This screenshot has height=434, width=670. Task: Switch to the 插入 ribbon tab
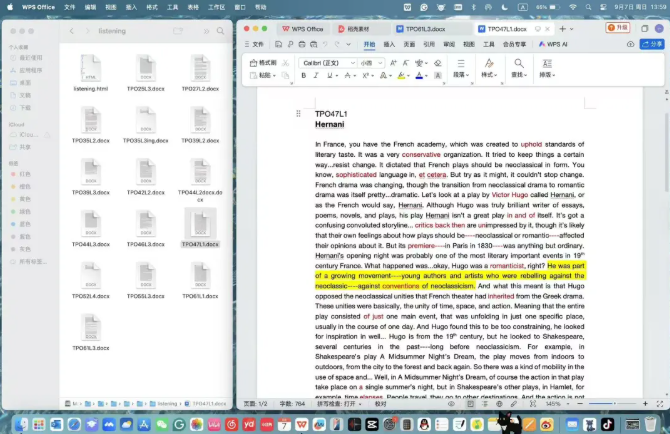(x=390, y=45)
